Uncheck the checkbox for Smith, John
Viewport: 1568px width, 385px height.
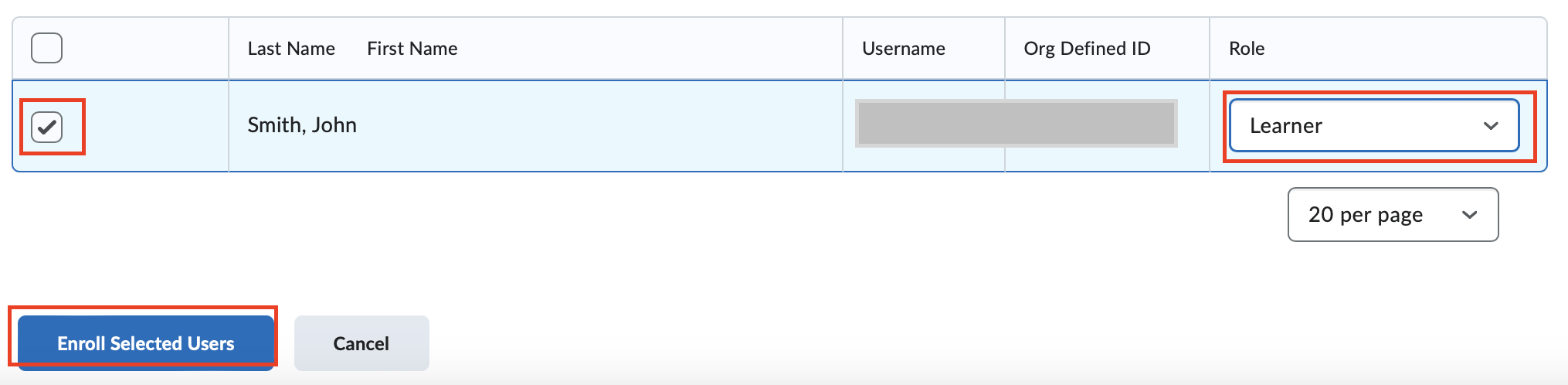tap(46, 126)
